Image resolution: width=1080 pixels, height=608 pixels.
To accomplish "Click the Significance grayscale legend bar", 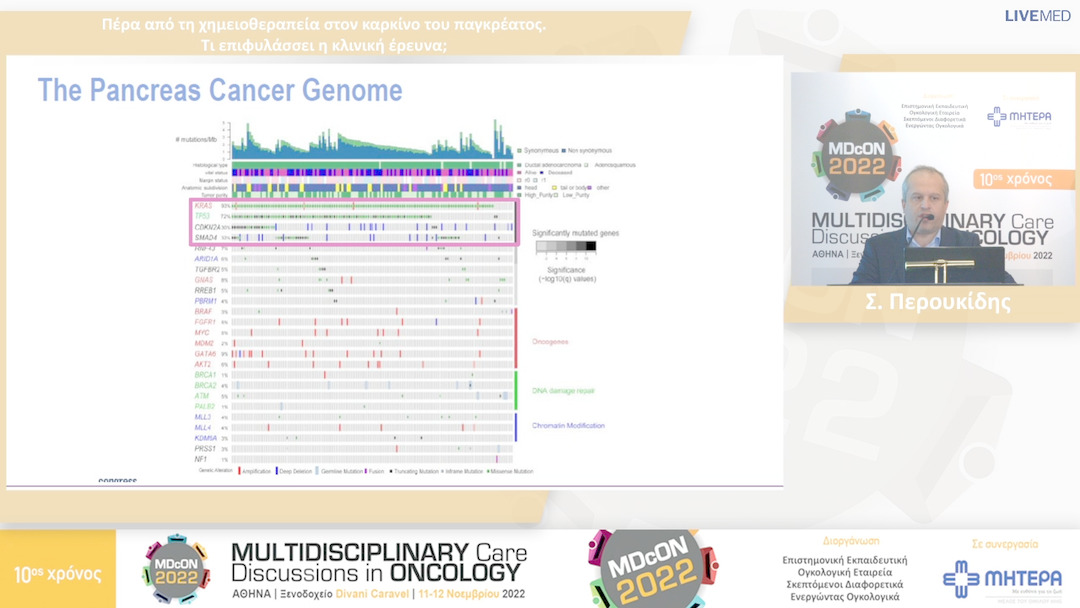I will [565, 246].
